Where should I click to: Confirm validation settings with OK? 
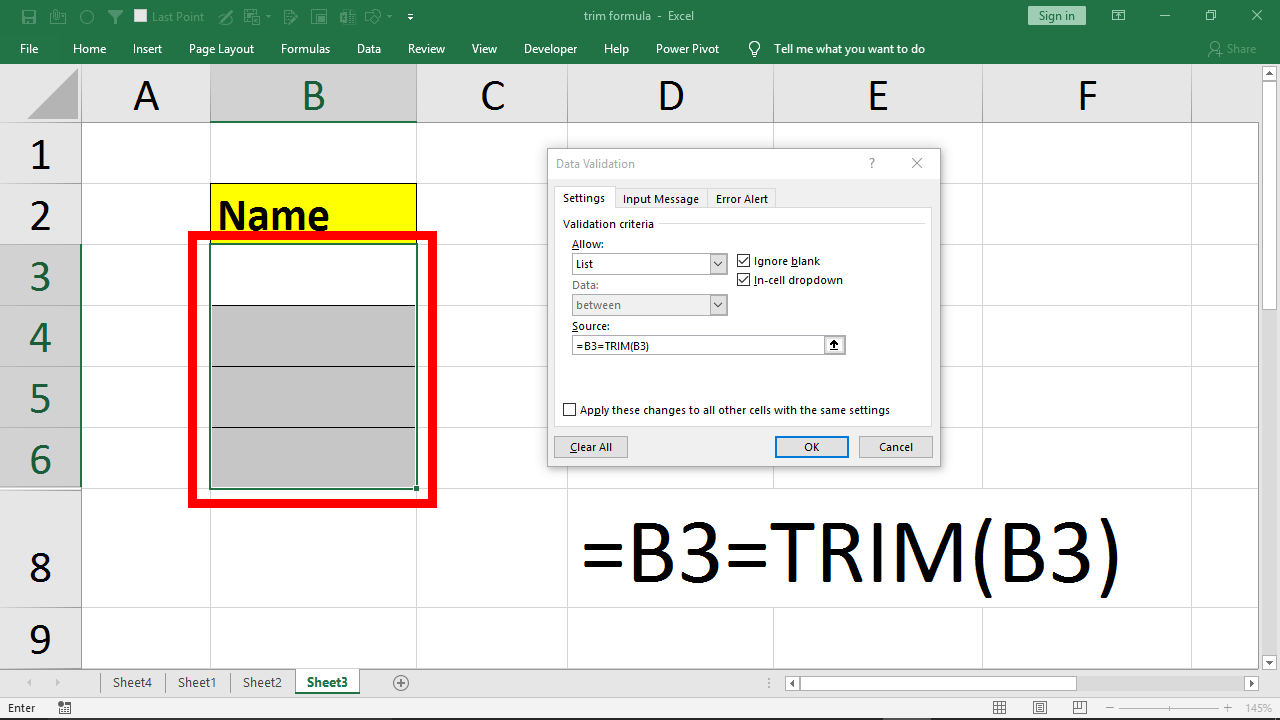coord(811,446)
